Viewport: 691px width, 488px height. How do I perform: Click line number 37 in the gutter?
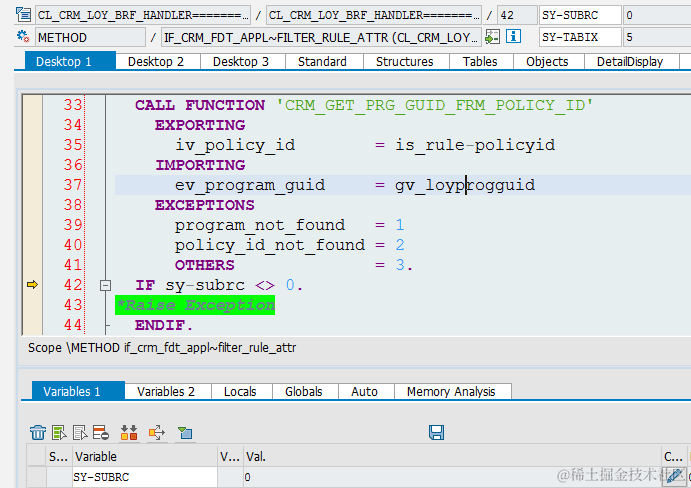pos(73,185)
